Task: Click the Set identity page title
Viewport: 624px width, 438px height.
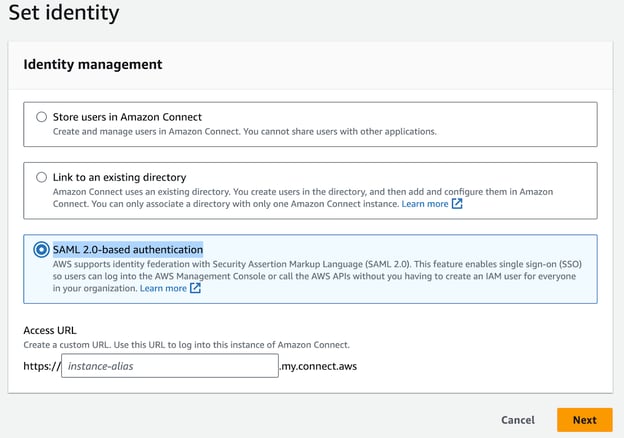Action: click(x=64, y=13)
